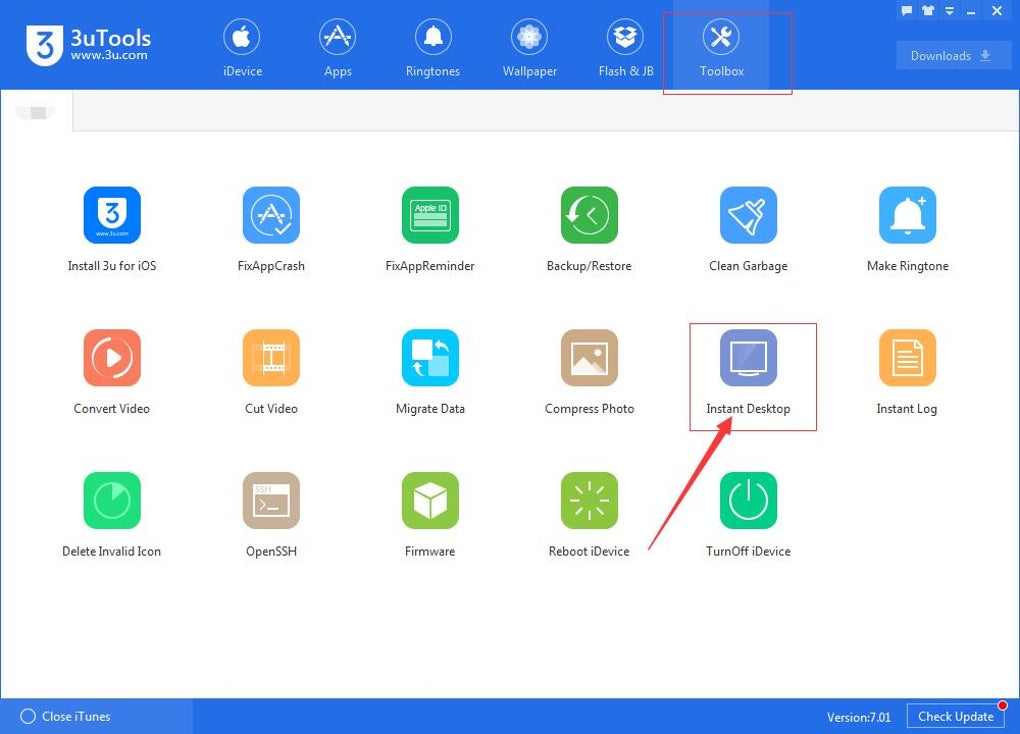Open Install 3u for iOS tool
The width and height of the screenshot is (1020, 734).
[112, 215]
